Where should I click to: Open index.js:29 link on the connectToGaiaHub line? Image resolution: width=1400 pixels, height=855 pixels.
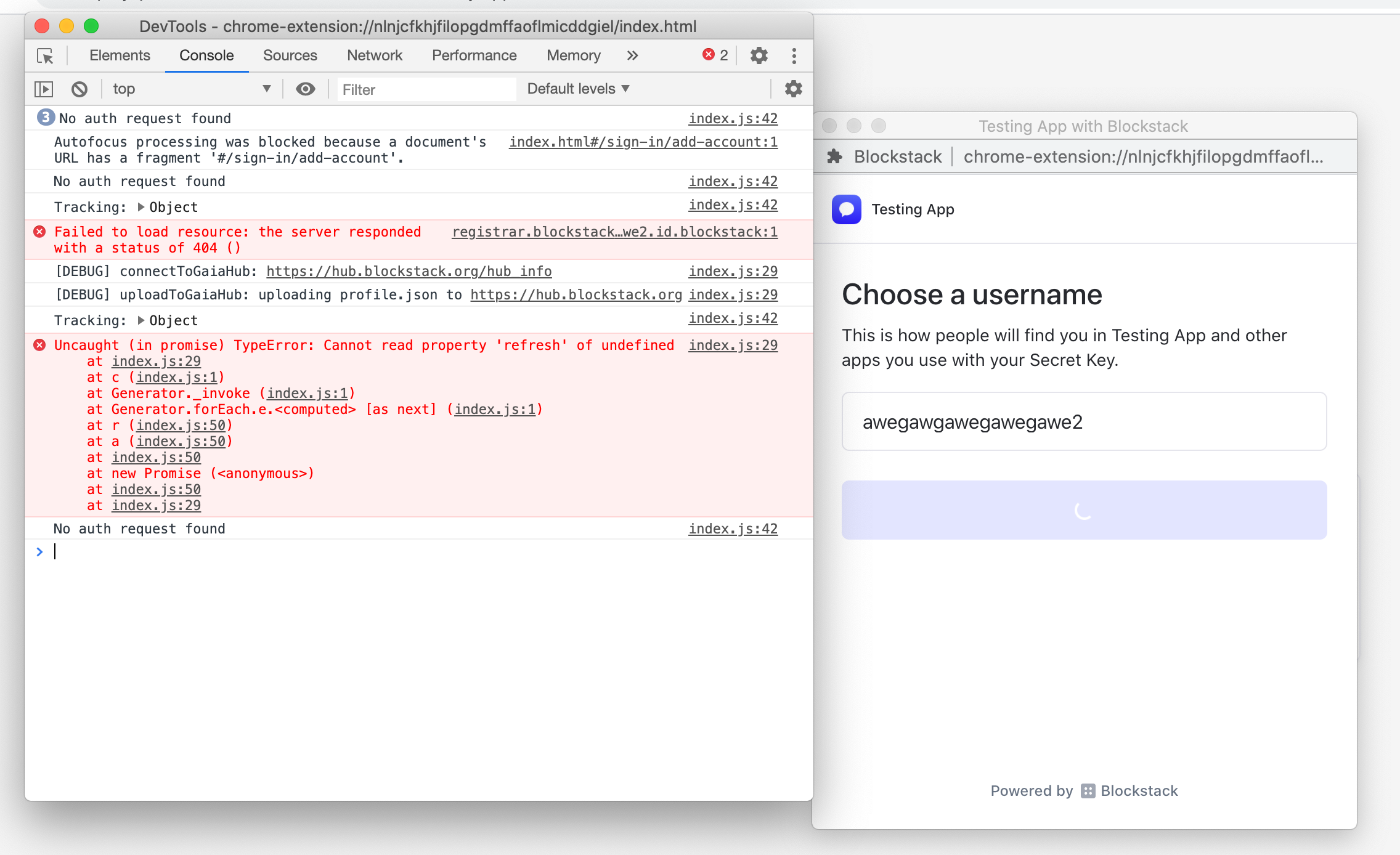pyautogui.click(x=733, y=271)
